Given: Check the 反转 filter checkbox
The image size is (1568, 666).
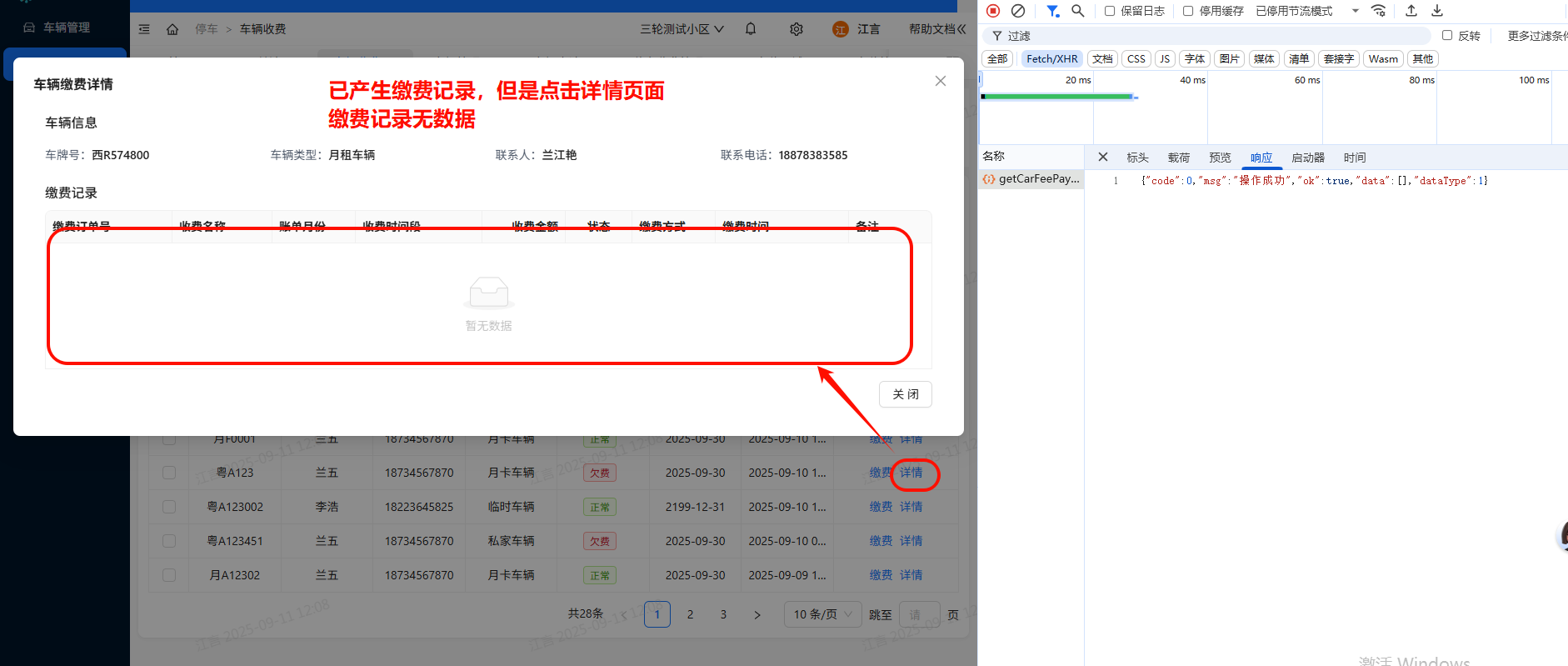Looking at the screenshot, I should point(1447,35).
